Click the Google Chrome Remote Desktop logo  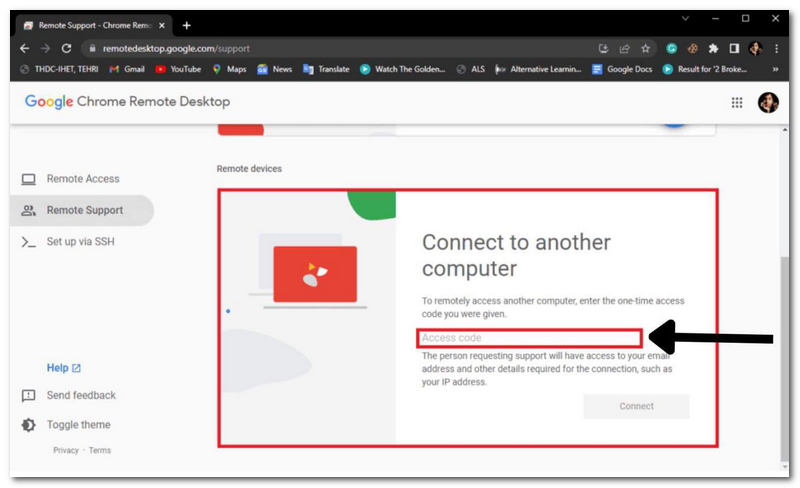[127, 102]
